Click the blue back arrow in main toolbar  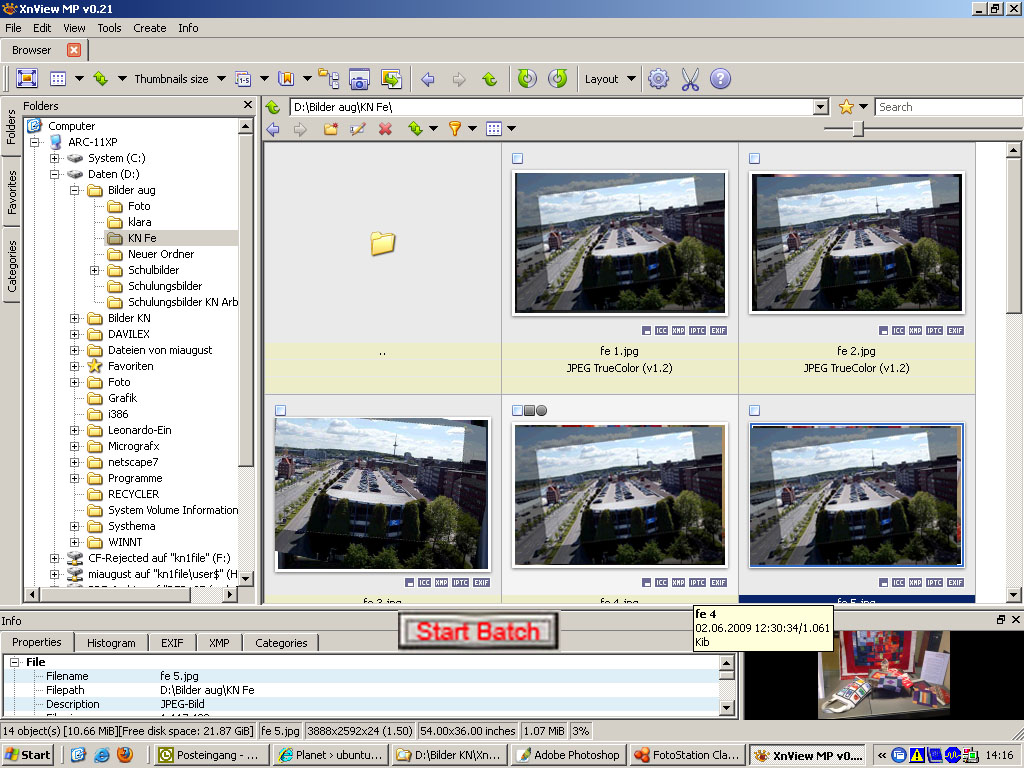(428, 80)
